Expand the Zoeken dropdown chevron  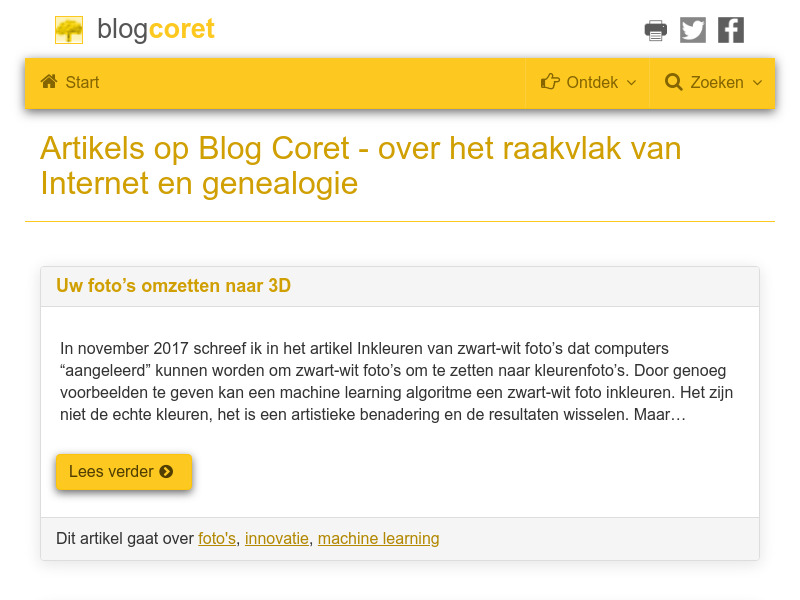(x=759, y=84)
